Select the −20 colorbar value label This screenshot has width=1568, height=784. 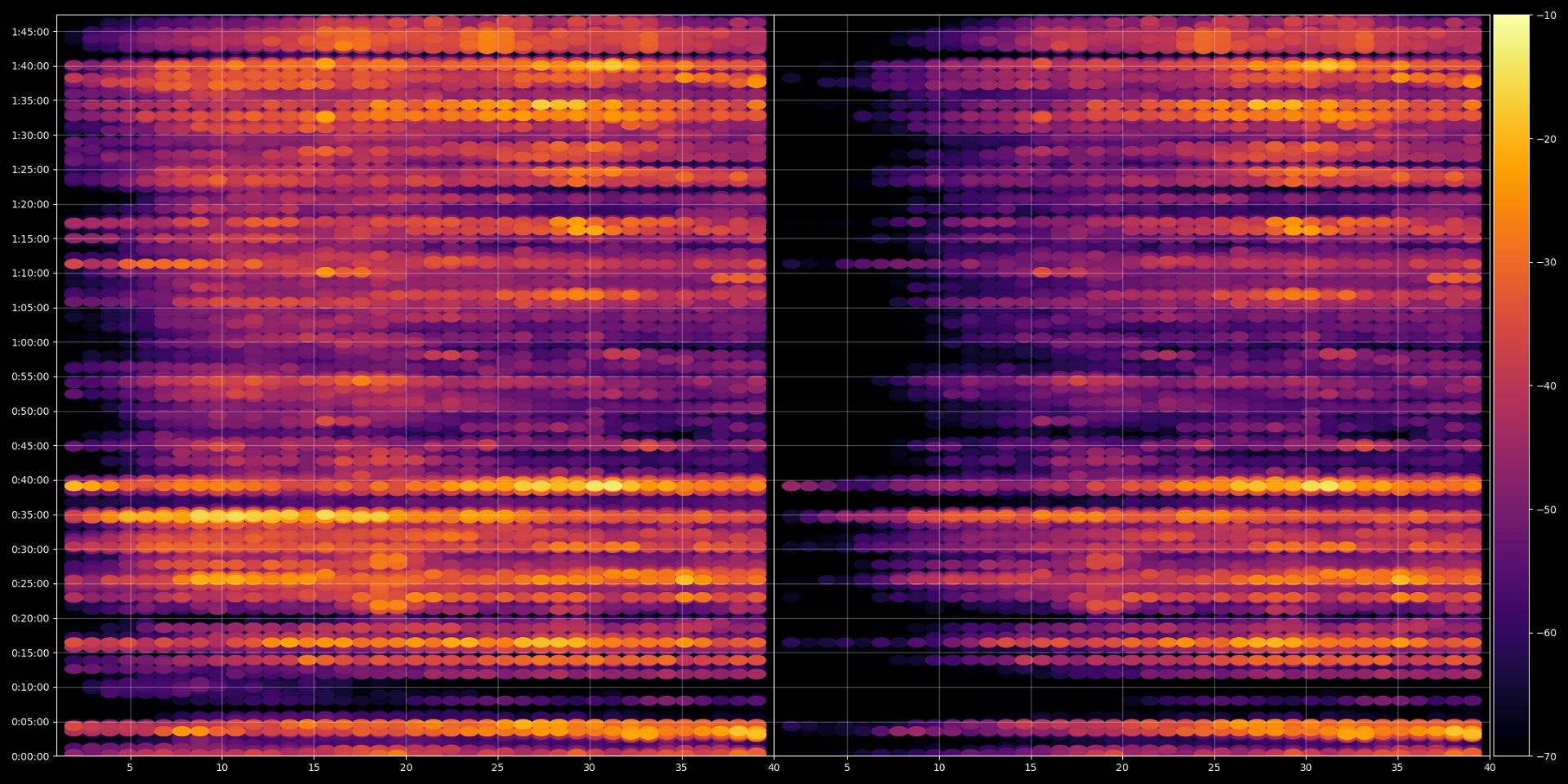tap(1546, 139)
